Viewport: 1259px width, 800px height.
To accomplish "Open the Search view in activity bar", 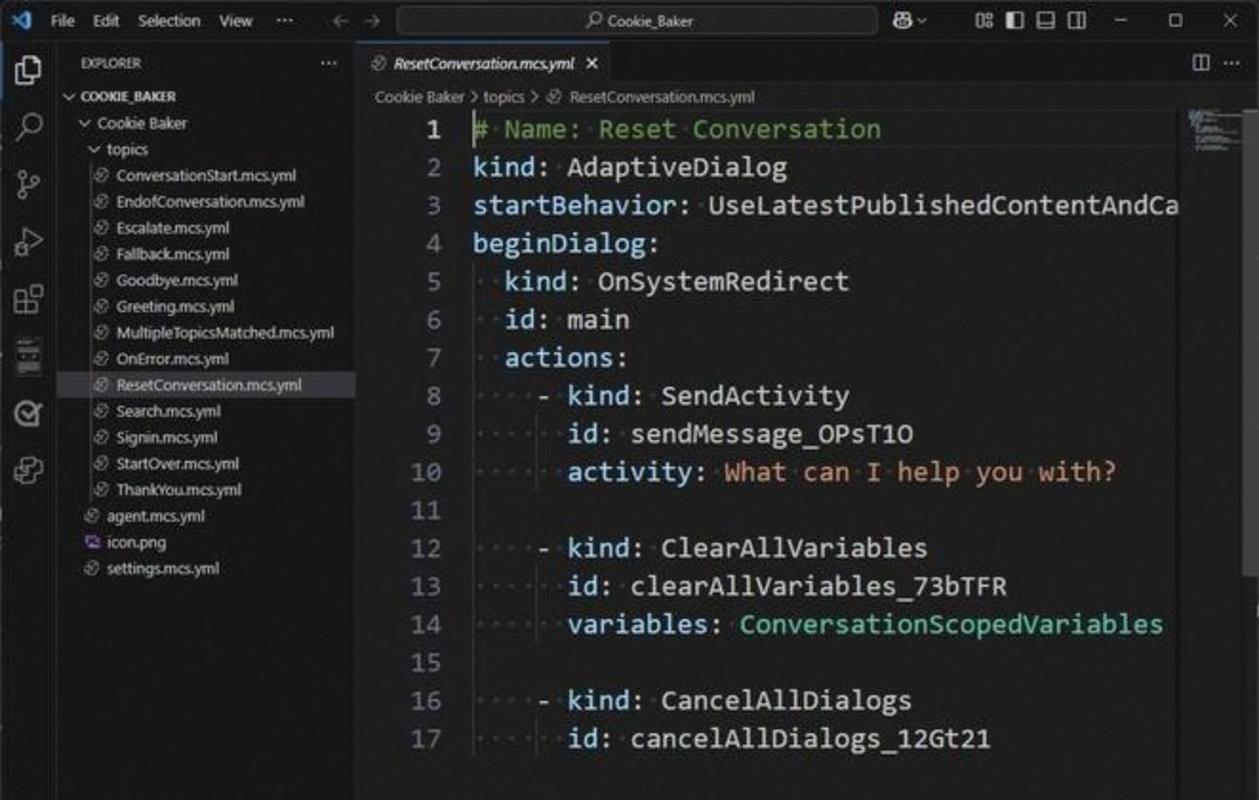I will point(28,126).
